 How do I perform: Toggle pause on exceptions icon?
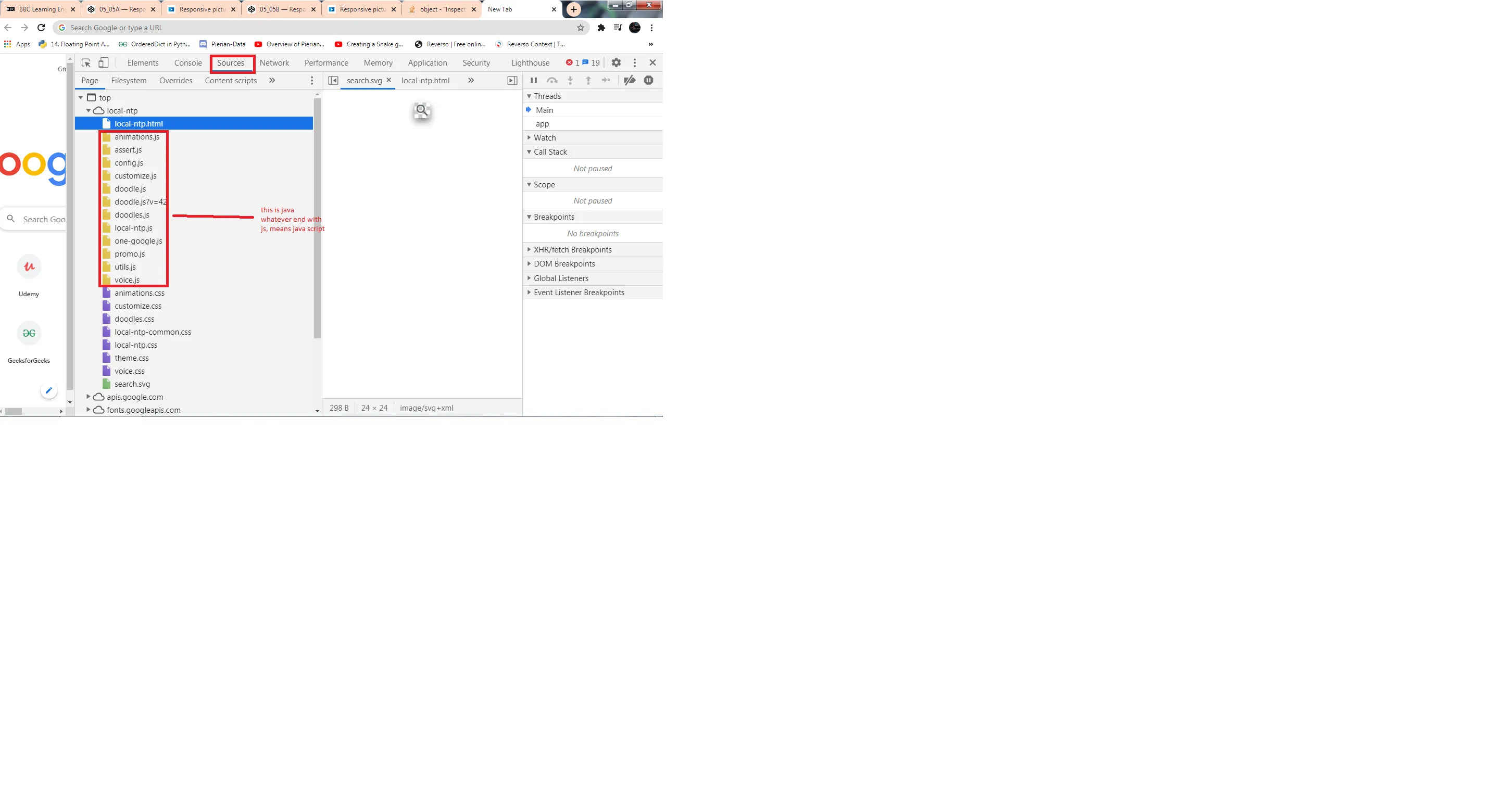pos(648,80)
